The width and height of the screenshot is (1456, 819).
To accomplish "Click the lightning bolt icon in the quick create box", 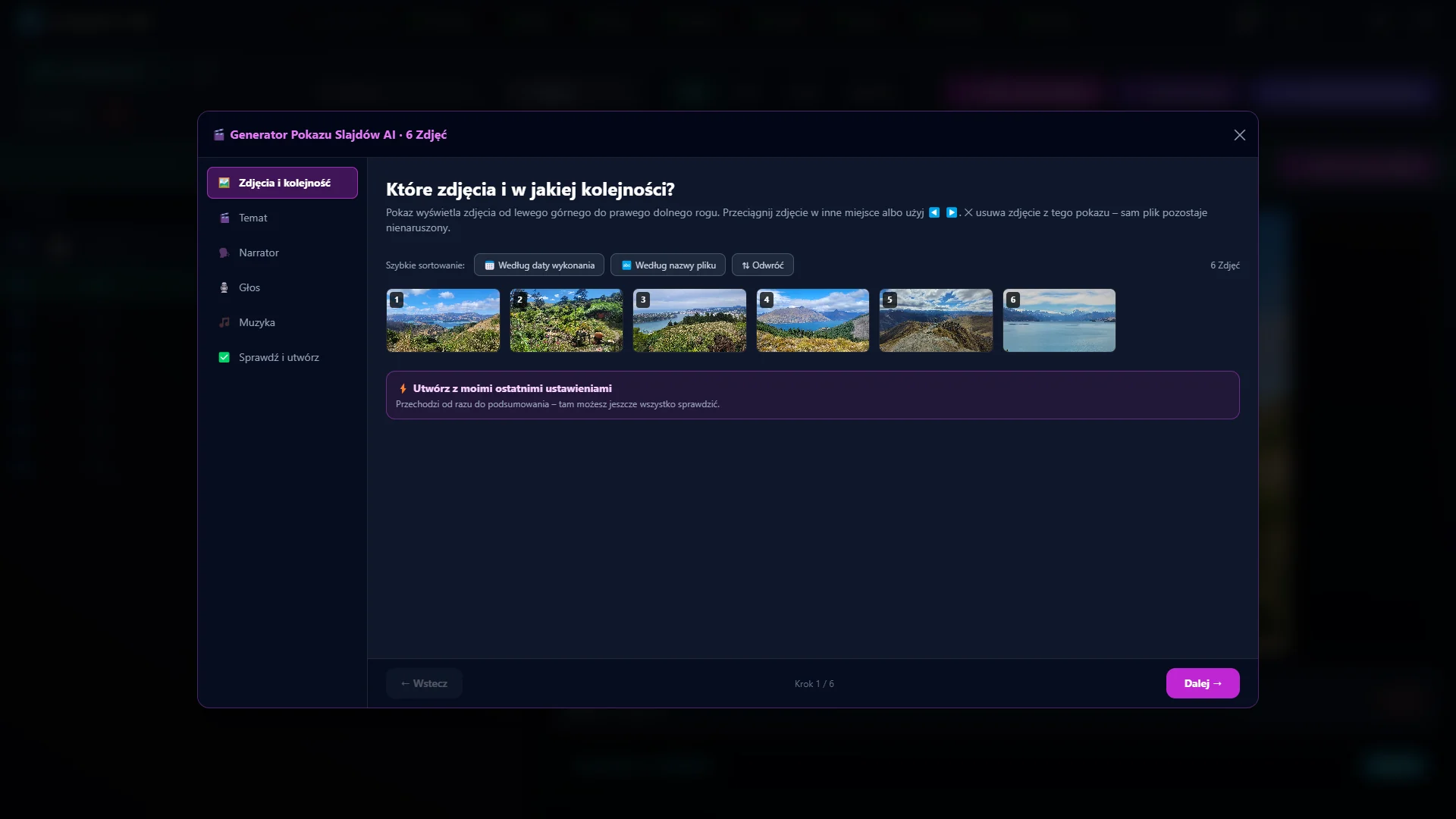I will 403,388.
